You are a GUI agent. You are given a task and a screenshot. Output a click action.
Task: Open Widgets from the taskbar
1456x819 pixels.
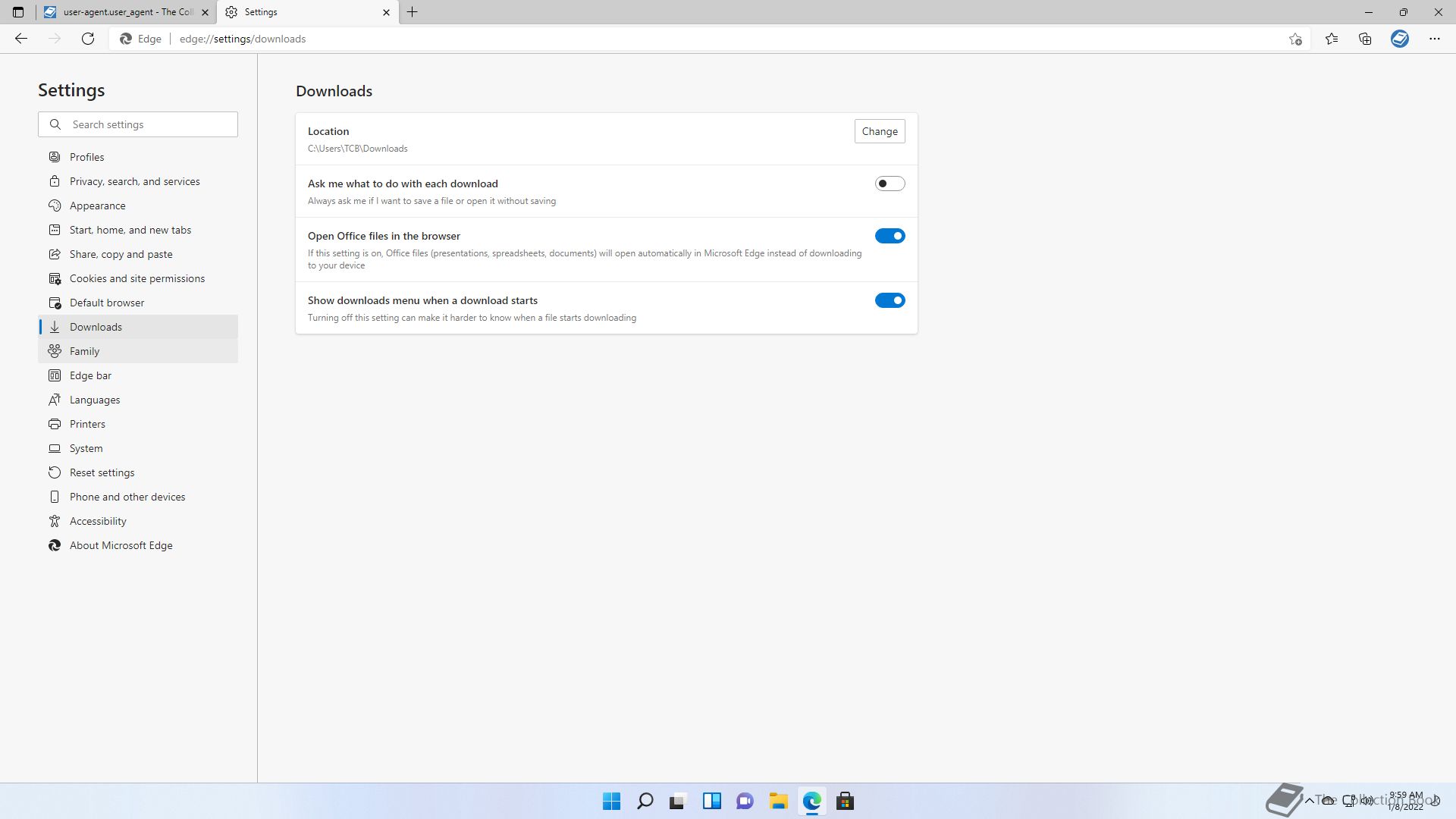711,801
